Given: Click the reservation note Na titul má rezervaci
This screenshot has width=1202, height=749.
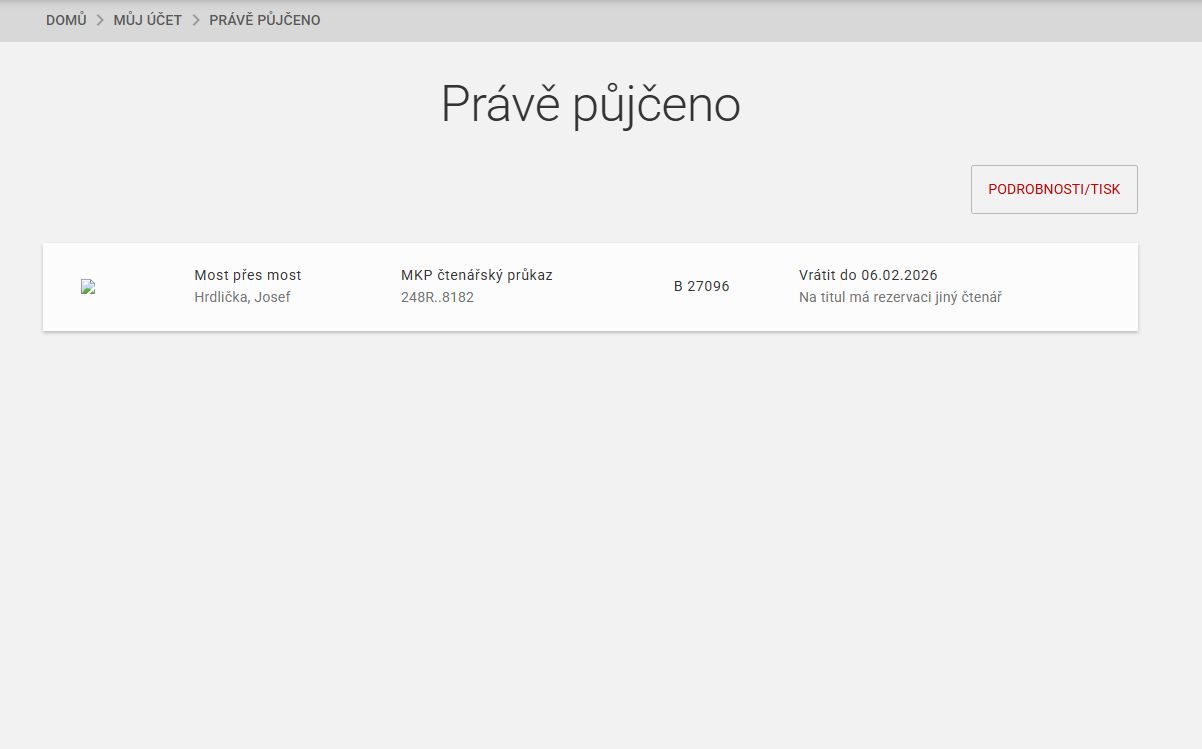Looking at the screenshot, I should click(x=900, y=297).
